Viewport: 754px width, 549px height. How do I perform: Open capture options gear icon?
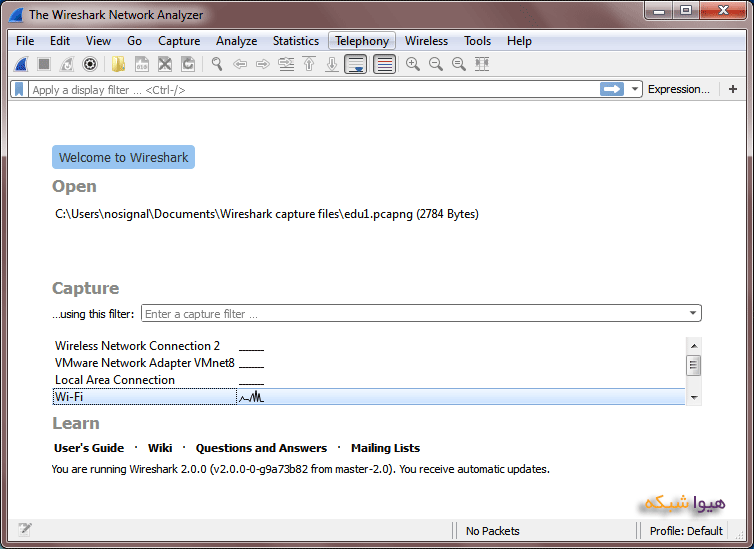[90, 64]
